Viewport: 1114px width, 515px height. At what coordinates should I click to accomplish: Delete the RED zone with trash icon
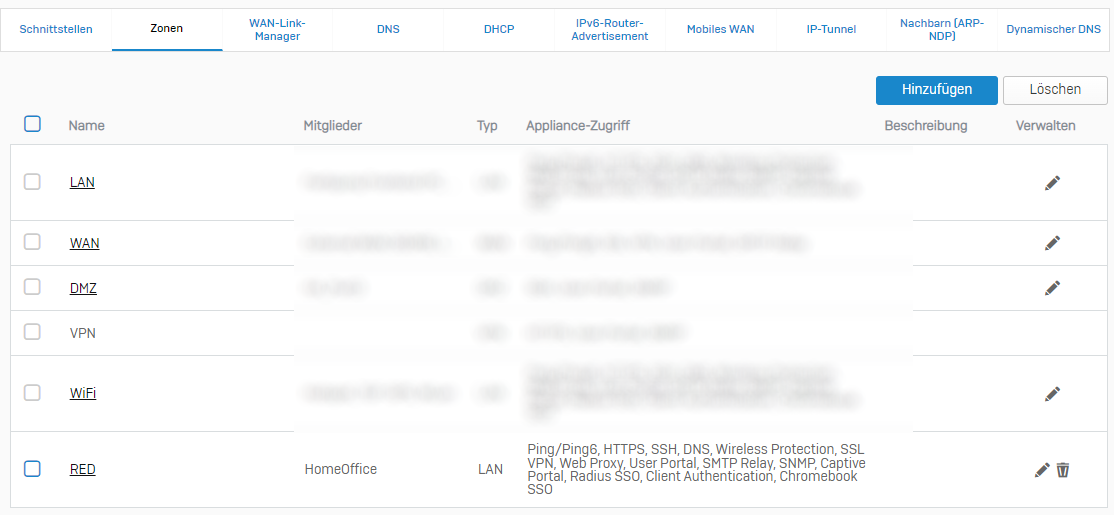(1063, 470)
